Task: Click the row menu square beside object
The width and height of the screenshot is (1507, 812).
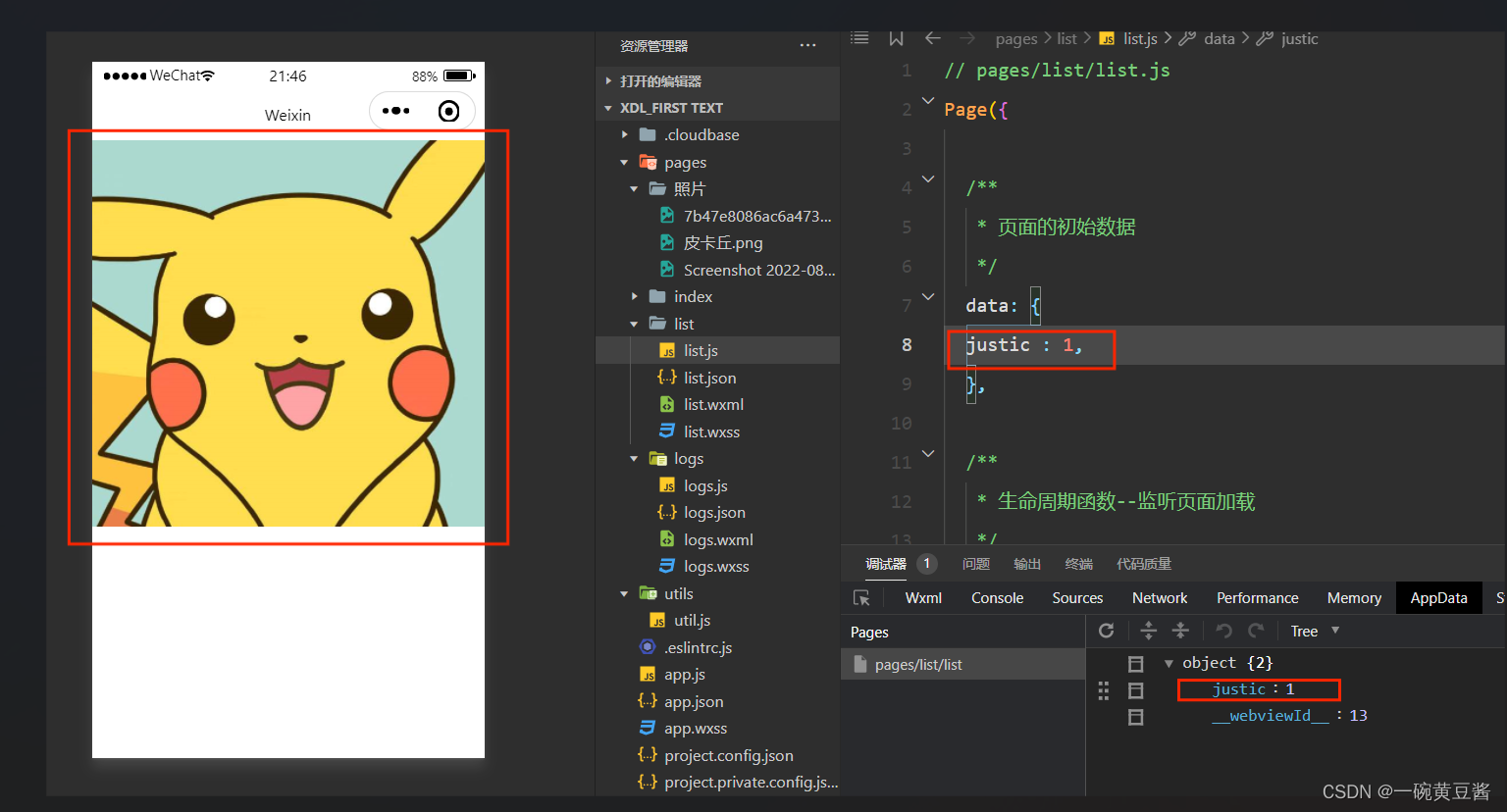Action: [1135, 664]
